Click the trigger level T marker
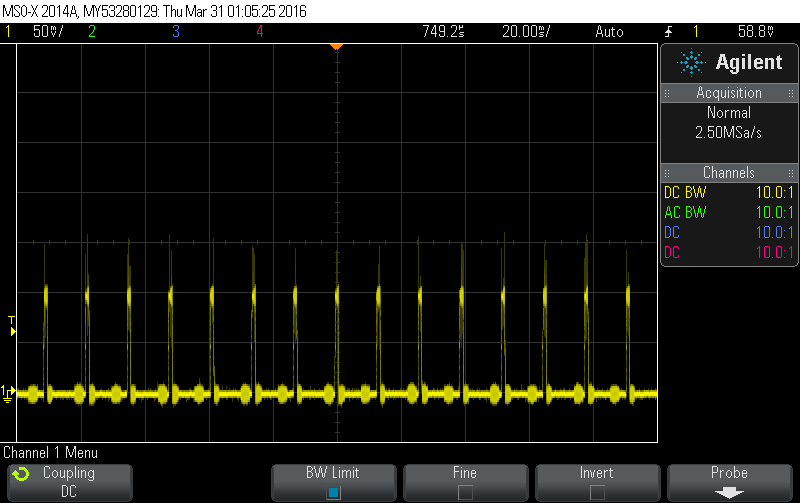The image size is (800, 503). click(x=12, y=326)
